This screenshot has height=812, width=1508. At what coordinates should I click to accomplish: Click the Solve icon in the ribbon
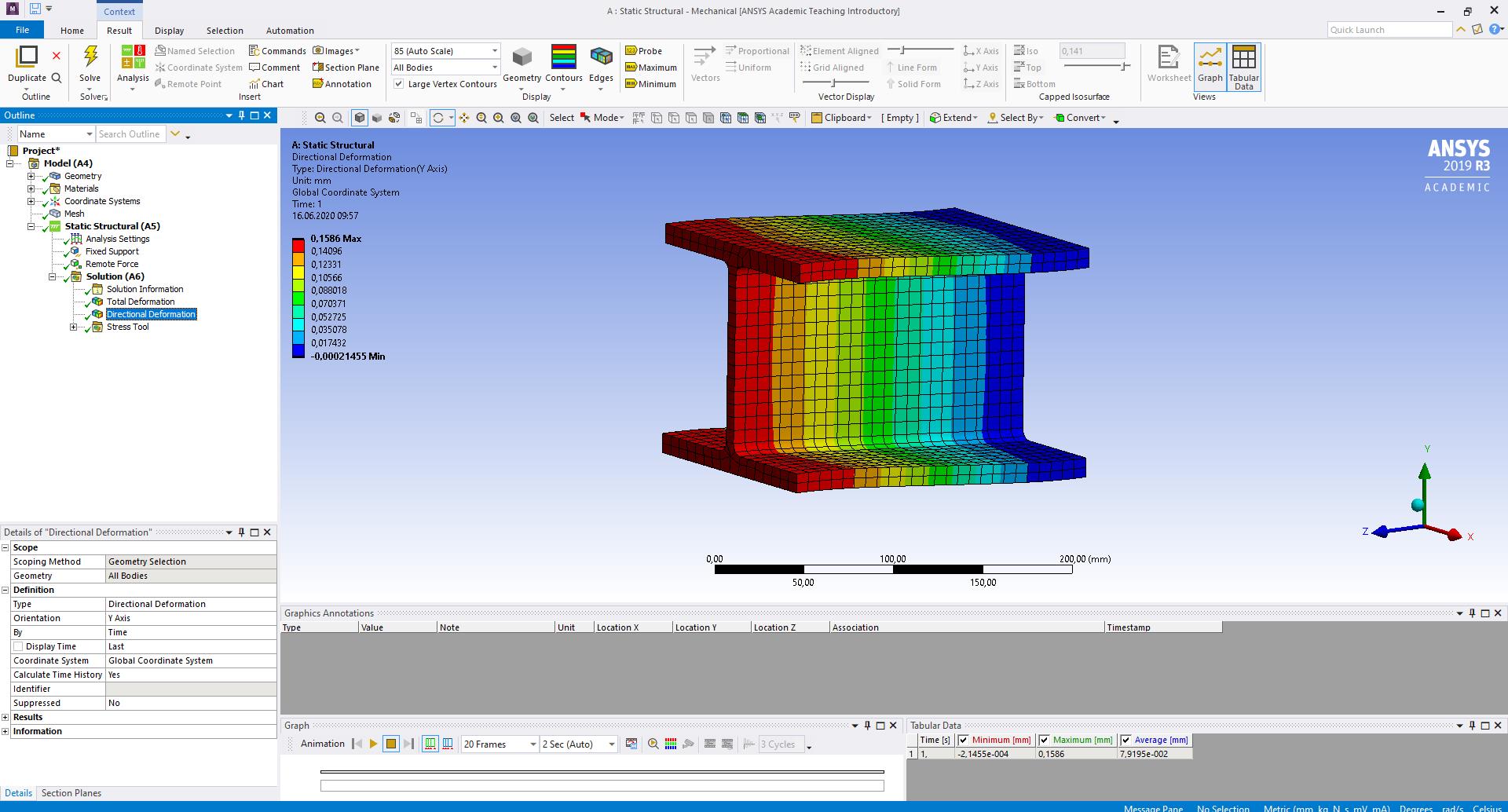tap(90, 67)
